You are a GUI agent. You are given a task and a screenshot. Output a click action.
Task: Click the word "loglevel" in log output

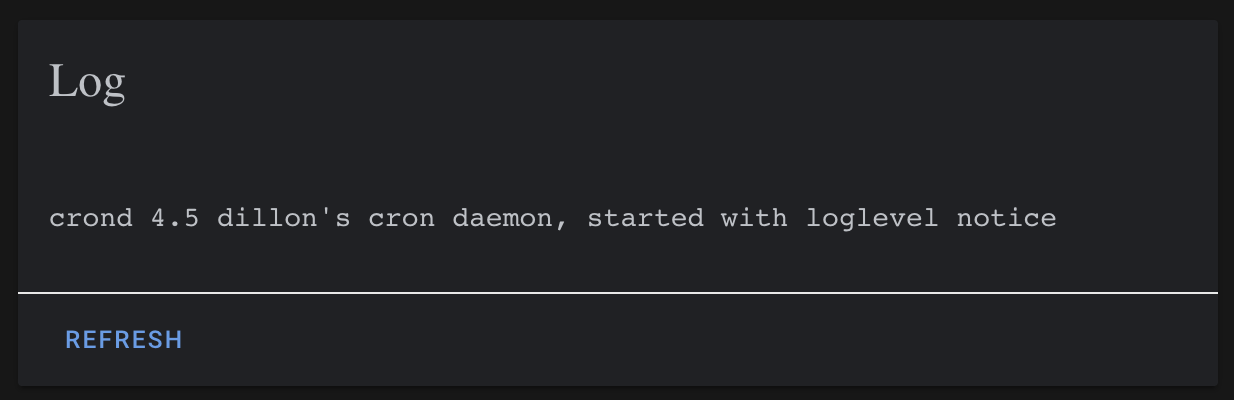[872, 217]
